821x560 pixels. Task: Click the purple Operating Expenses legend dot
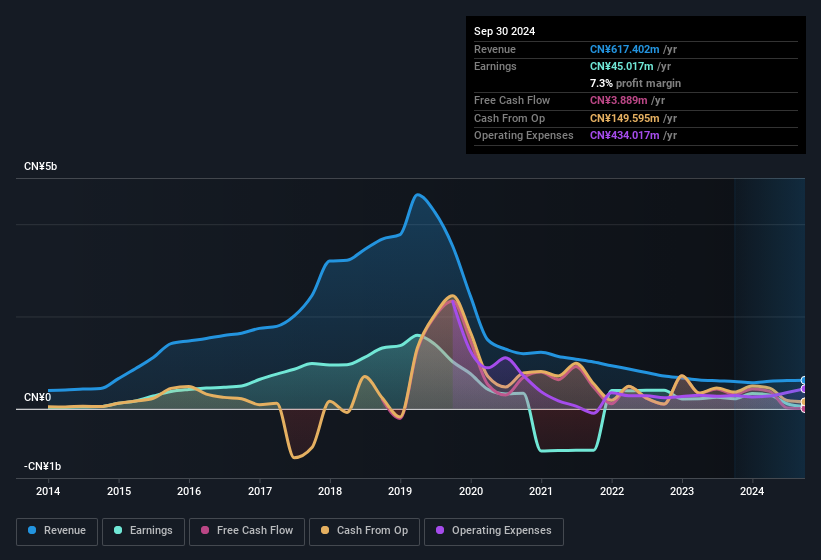440,530
